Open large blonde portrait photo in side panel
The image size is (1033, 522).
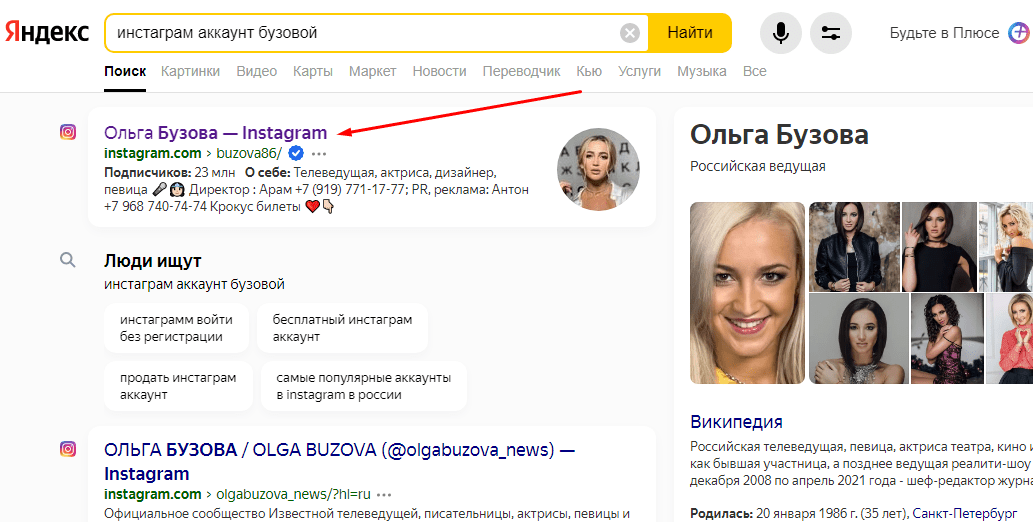[x=748, y=293]
